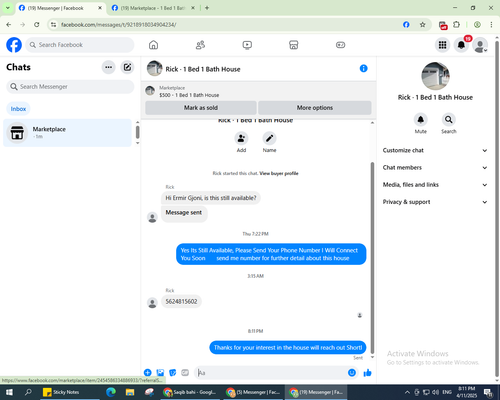Open notifications bell with badge
Image resolution: width=500 pixels, height=400 pixels.
pos(461,45)
